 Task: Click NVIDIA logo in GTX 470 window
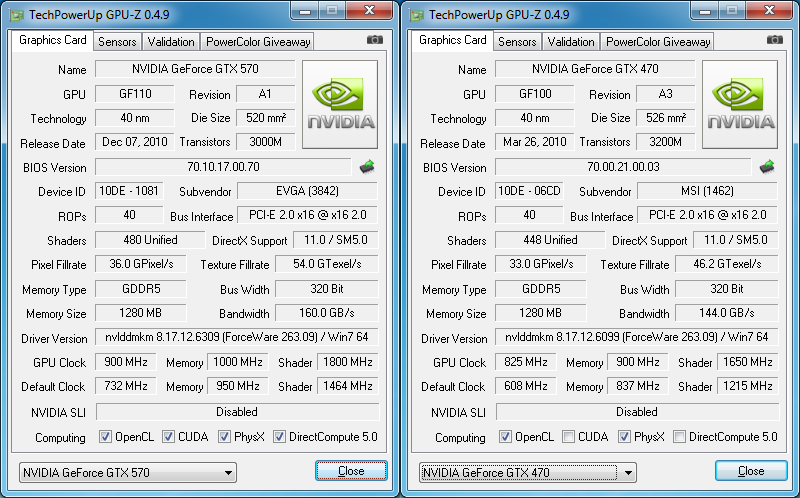740,105
